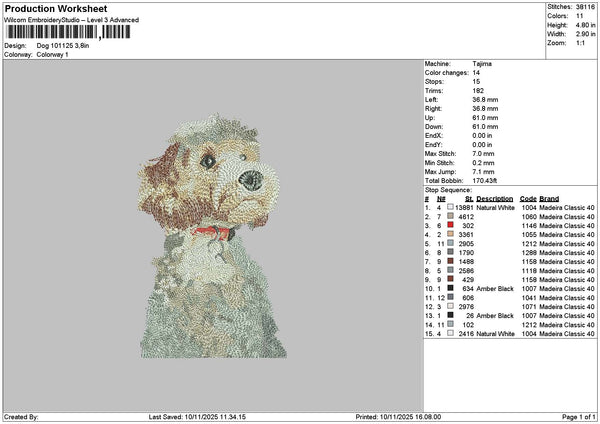Click the Stitches count value 38116
The height and width of the screenshot is (424, 600).
585,7
